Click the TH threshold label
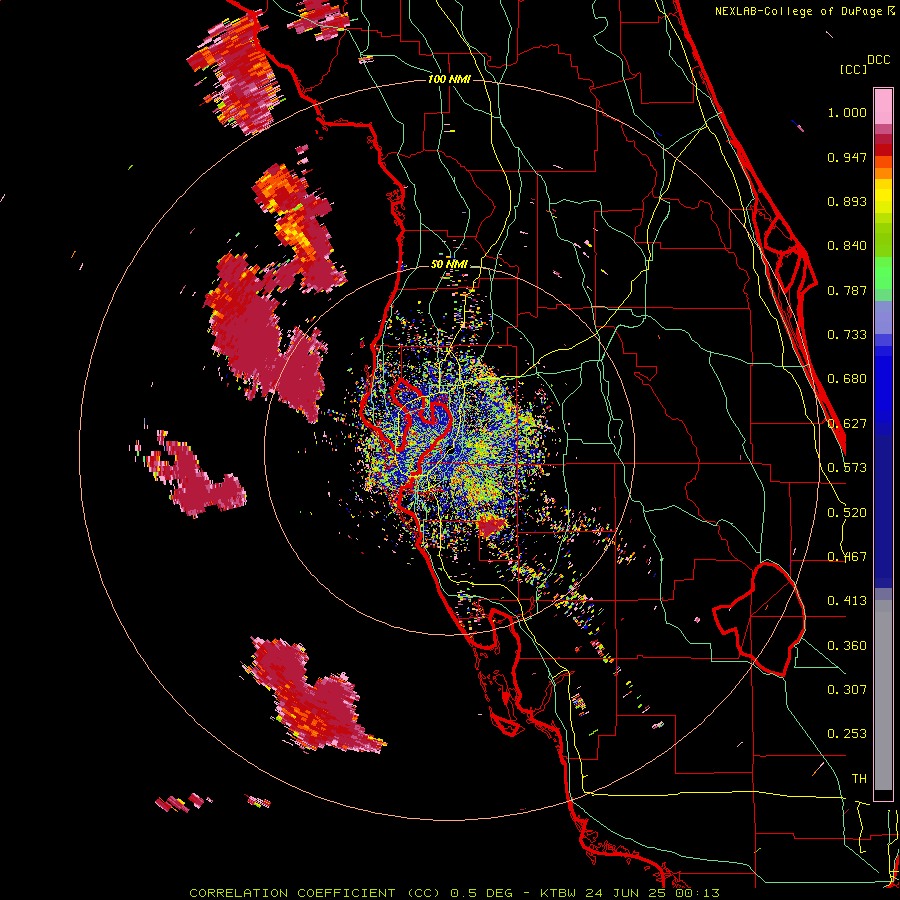The image size is (900, 900). [x=859, y=779]
